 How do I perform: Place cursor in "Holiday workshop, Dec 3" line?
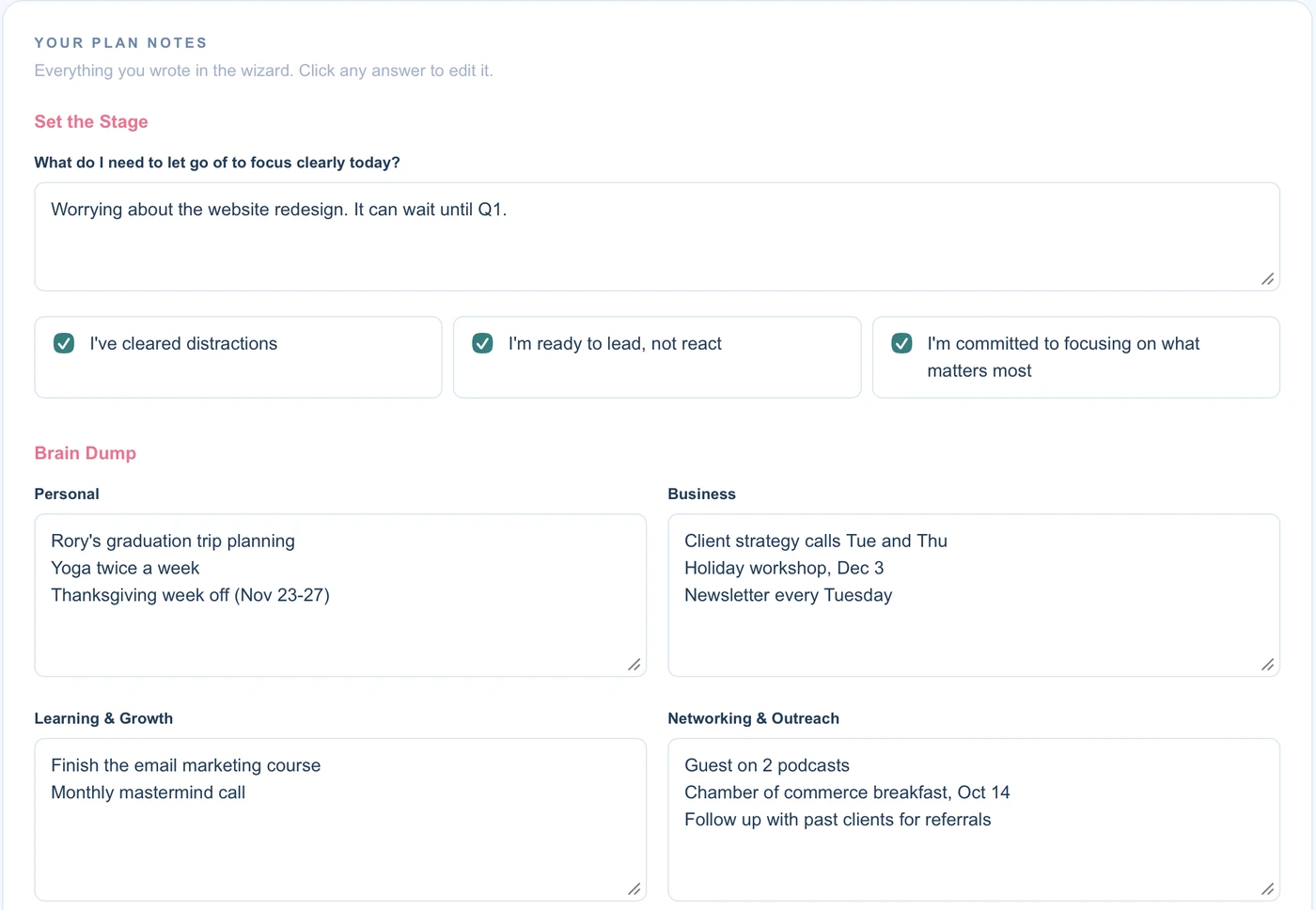(784, 569)
